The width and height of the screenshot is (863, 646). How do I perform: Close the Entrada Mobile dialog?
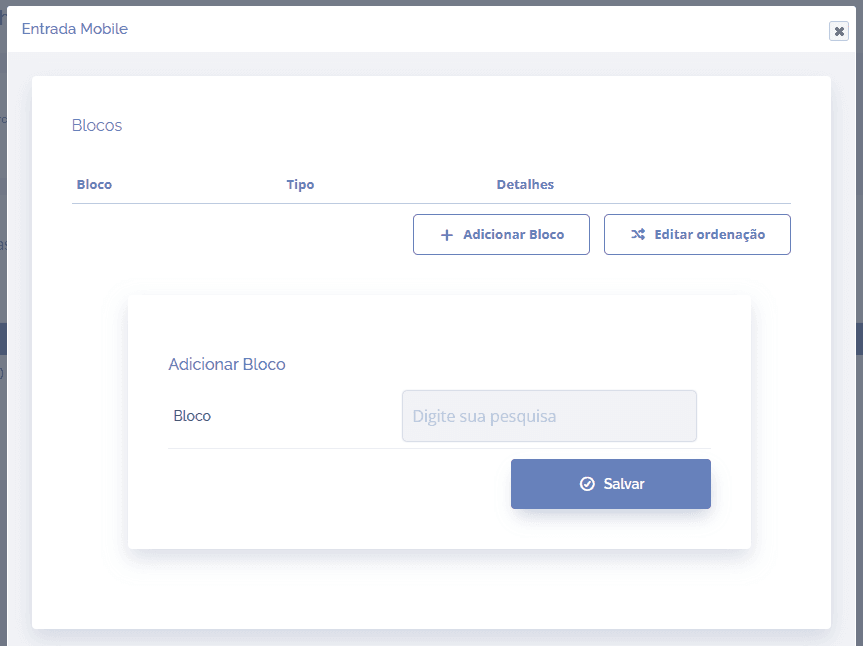click(x=838, y=31)
